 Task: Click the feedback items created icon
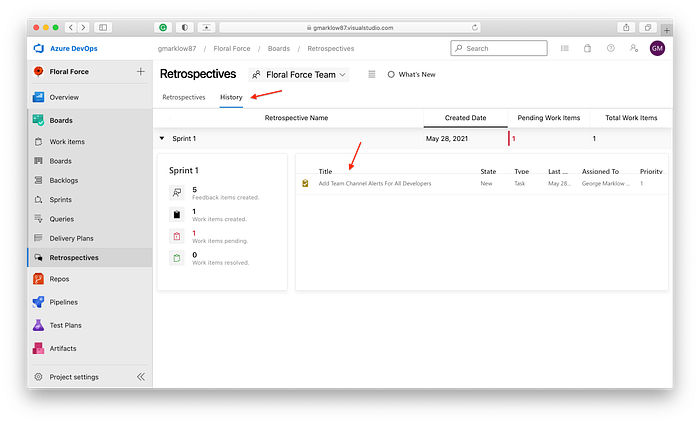[177, 193]
